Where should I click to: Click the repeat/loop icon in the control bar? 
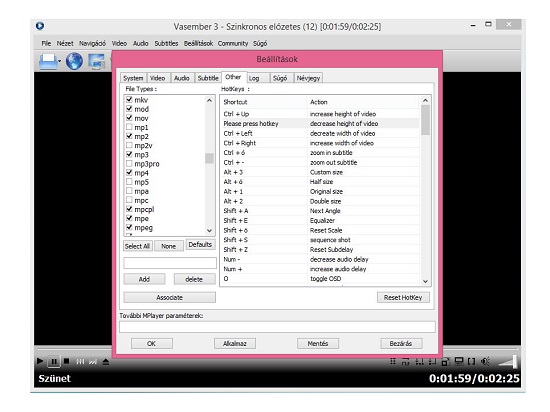pos(405,362)
